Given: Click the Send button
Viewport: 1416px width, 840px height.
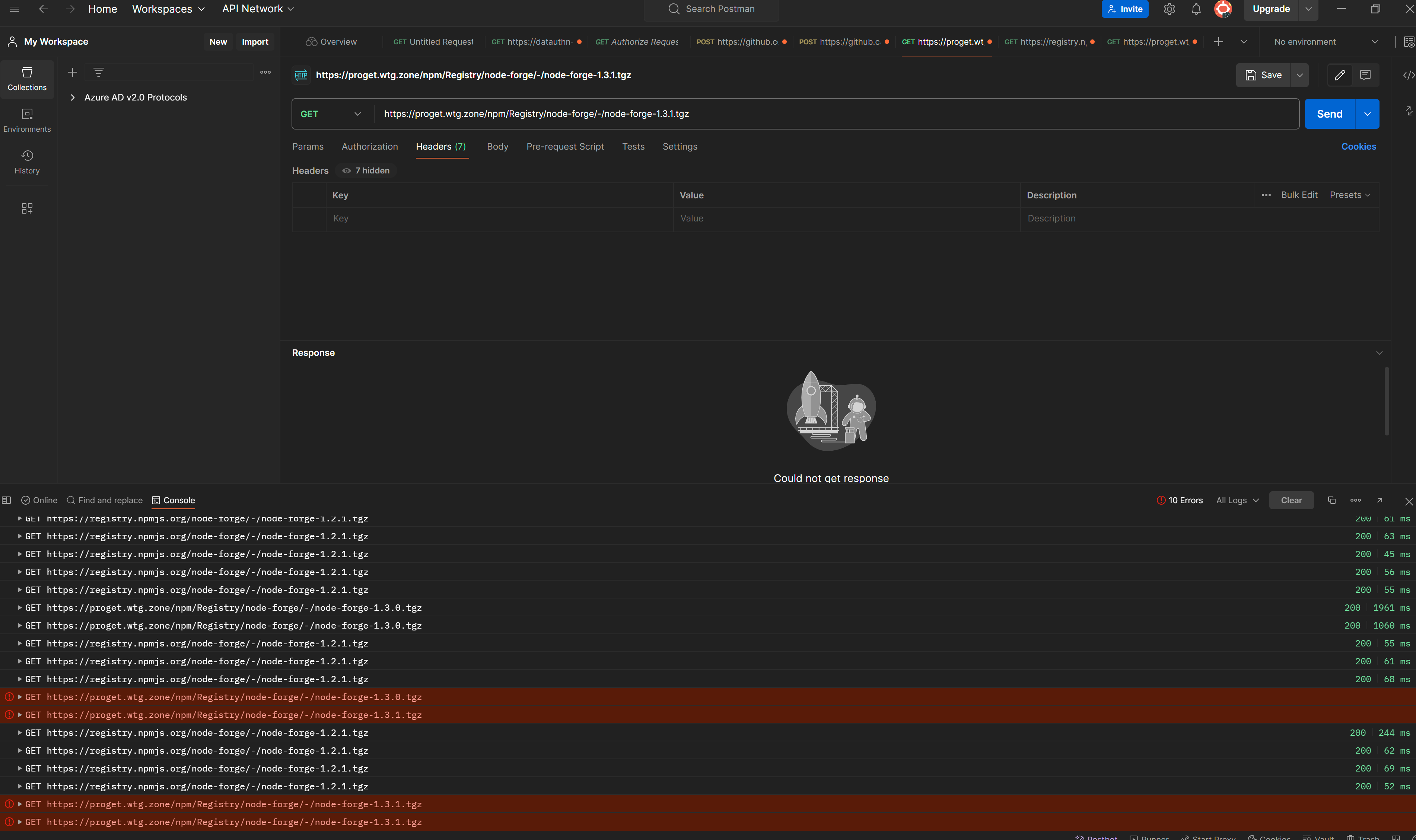Looking at the screenshot, I should click(x=1329, y=114).
